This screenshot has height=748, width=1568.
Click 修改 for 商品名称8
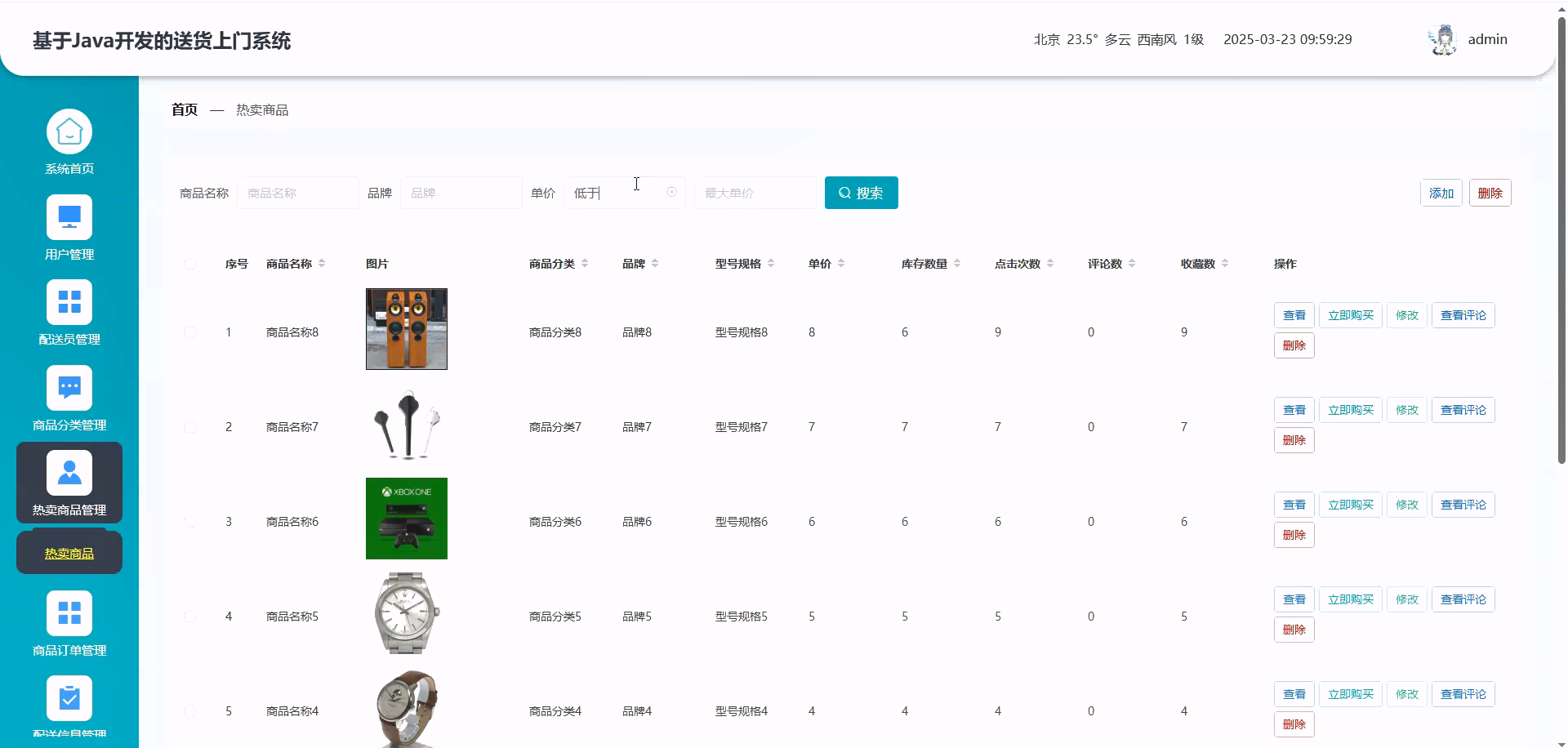(x=1406, y=315)
